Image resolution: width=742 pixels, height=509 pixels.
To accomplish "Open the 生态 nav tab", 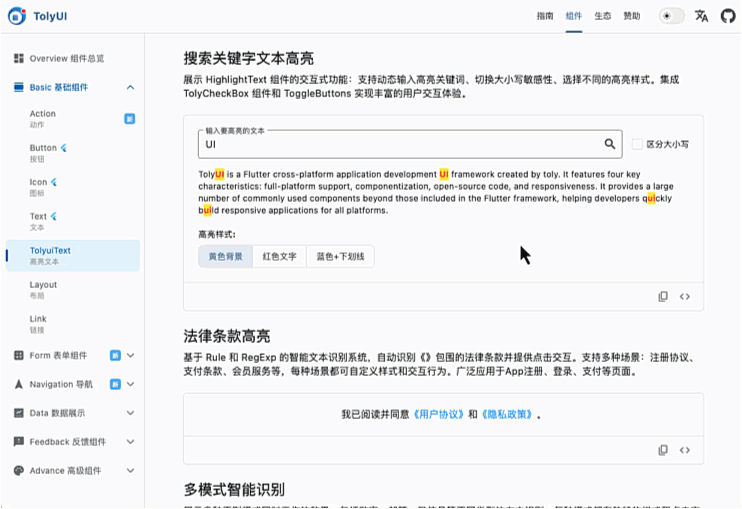I will [602, 16].
